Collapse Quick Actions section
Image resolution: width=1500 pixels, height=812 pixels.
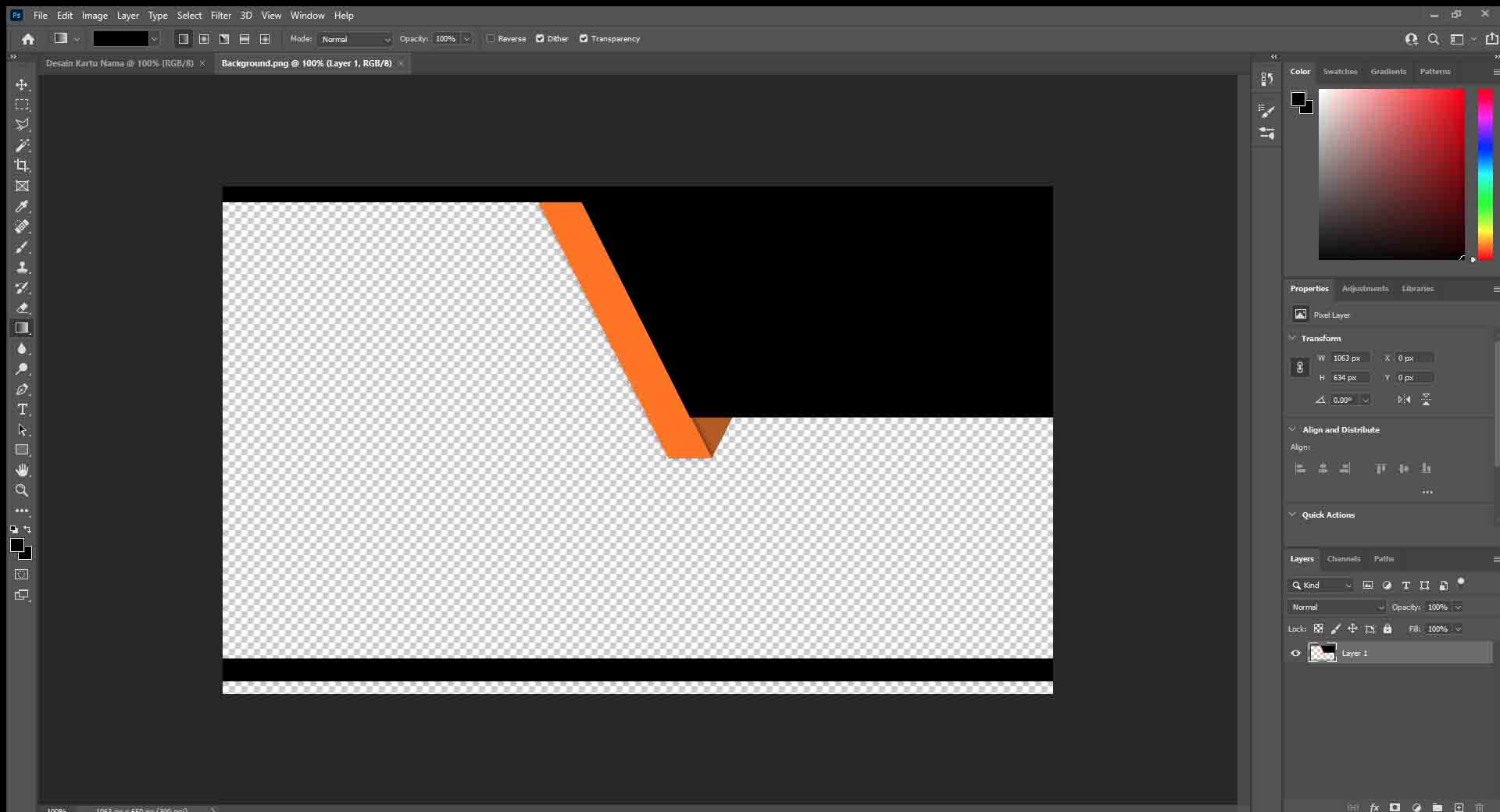click(x=1292, y=515)
